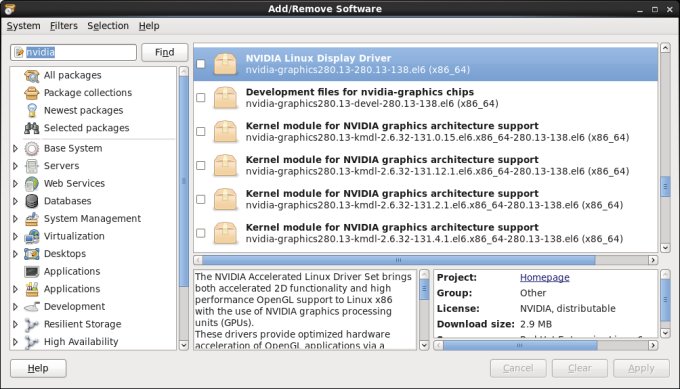680x389 pixels.
Task: Click the package list horizontal scrollbar thumb
Action: click(x=399, y=260)
